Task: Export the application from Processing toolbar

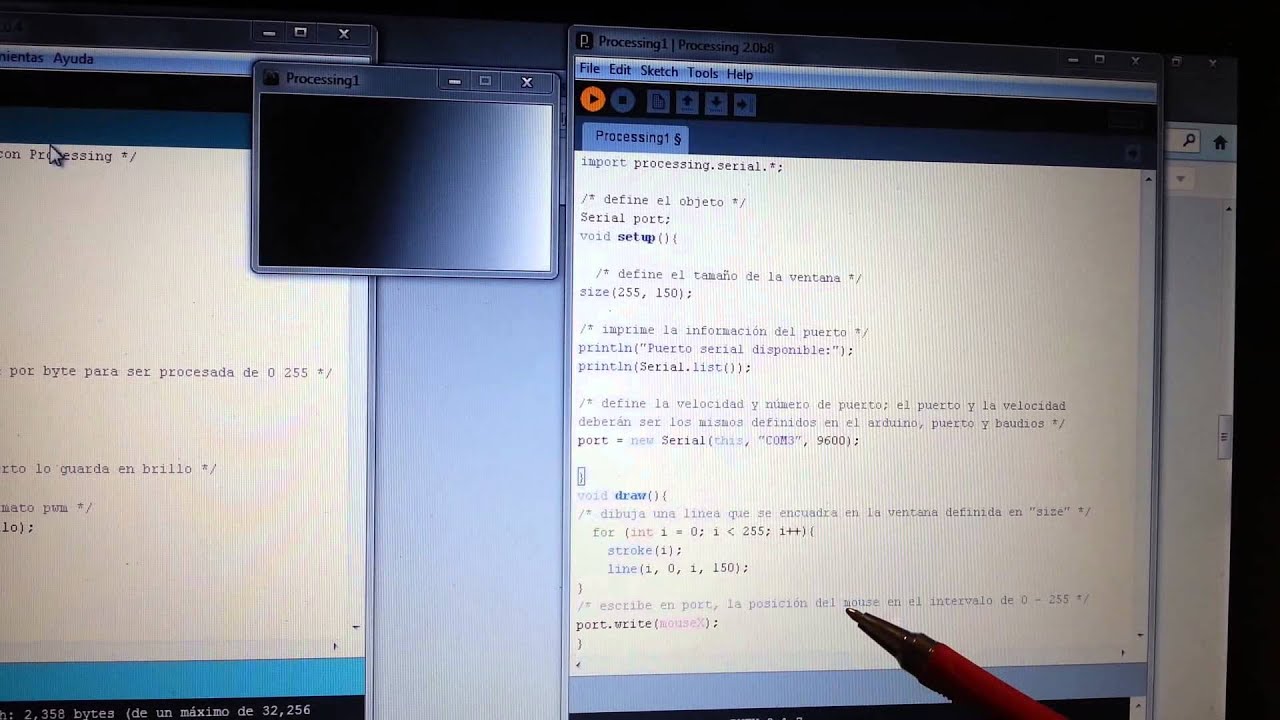Action: click(x=745, y=104)
